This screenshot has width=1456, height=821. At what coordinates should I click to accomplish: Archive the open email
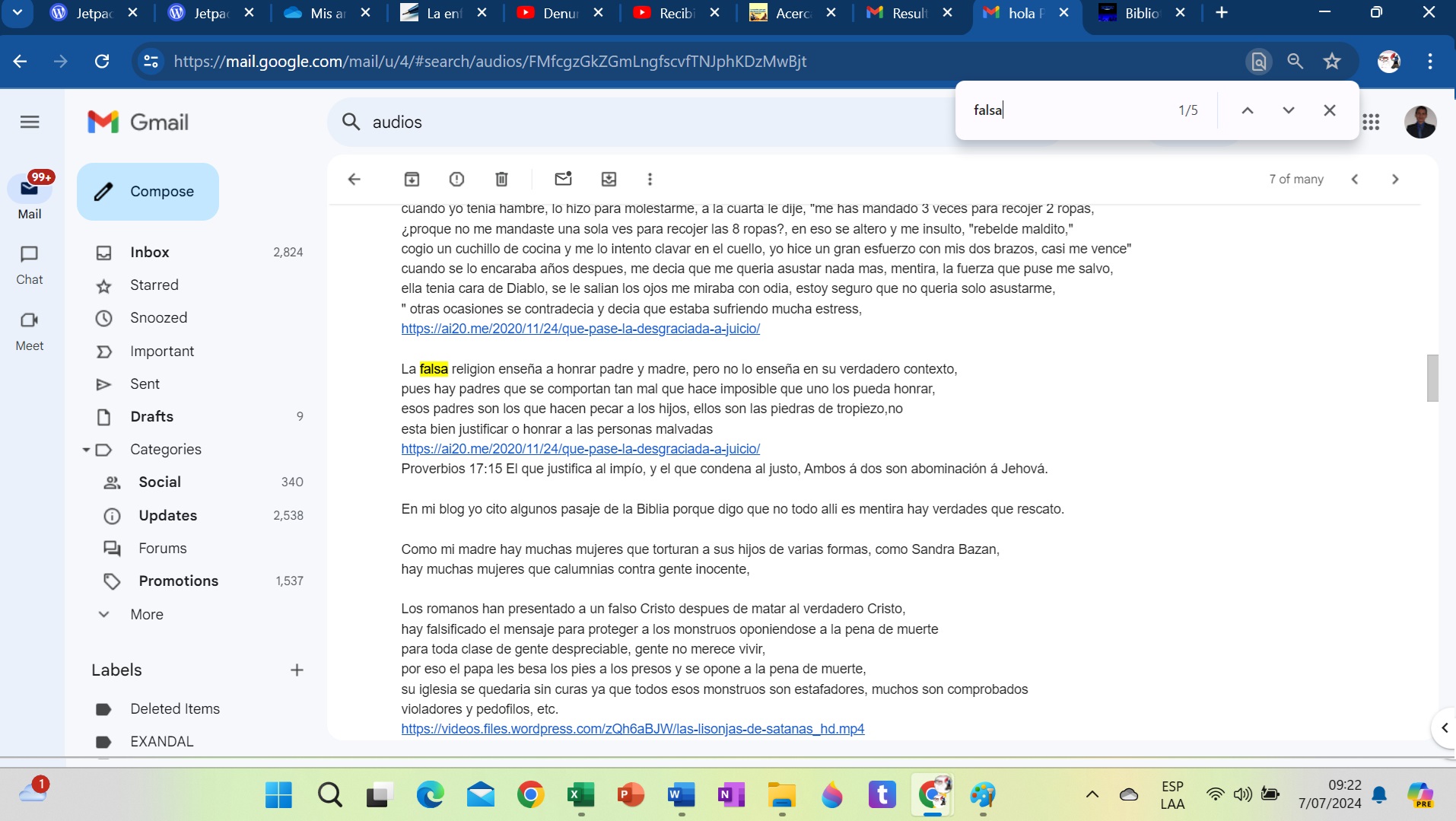coord(412,179)
